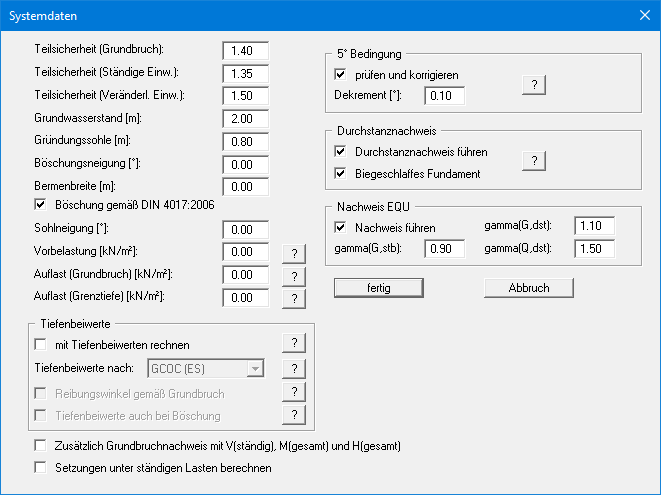Disable Böschung gemäß DIN 4017:2006 checkbox
Screen dimensions: 661x495
(41, 205)
